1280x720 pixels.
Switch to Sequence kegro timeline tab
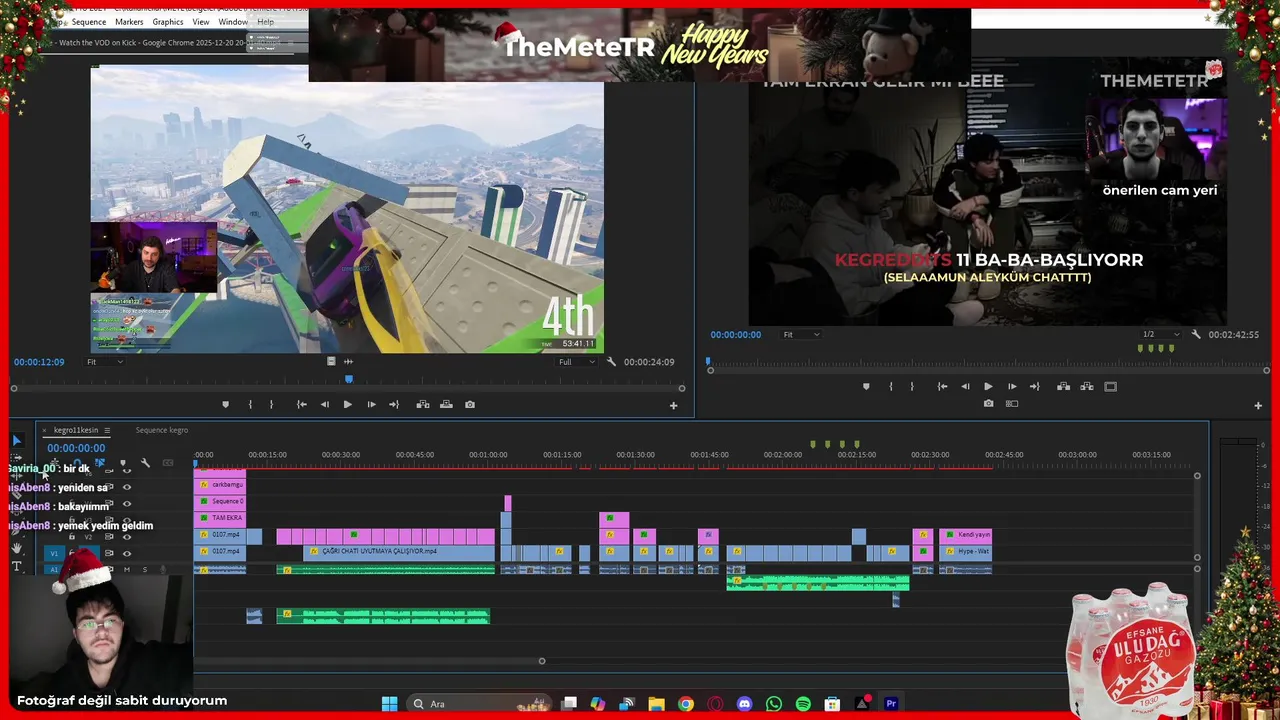tap(161, 430)
